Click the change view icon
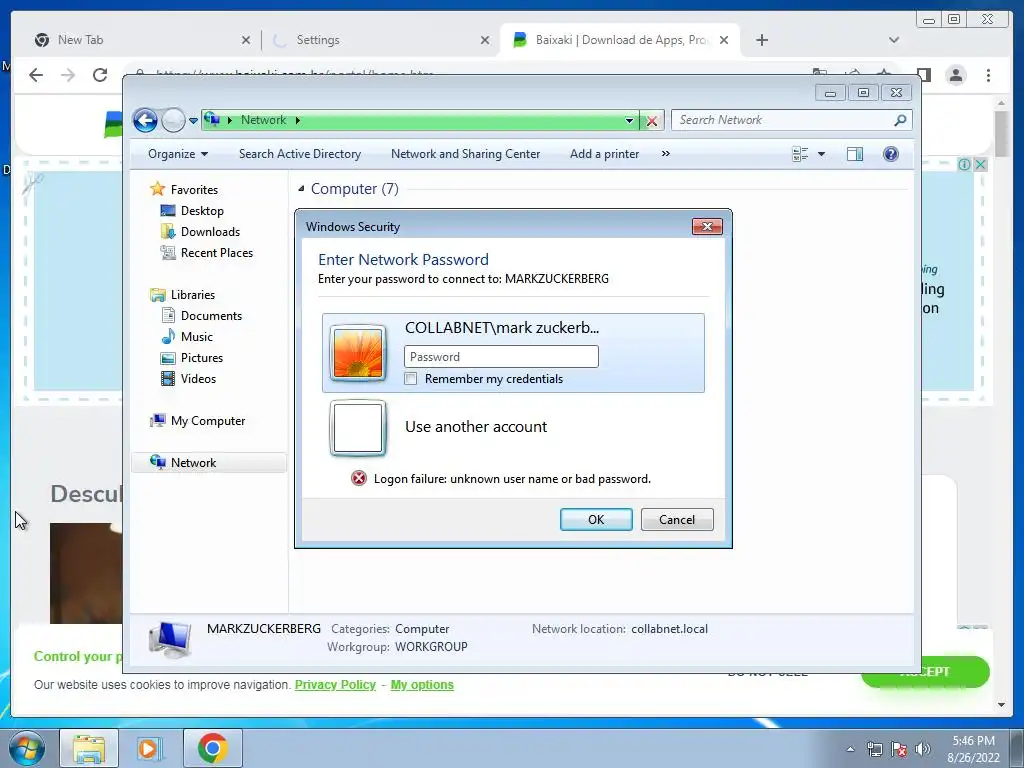The width and height of the screenshot is (1024, 768). pos(800,154)
